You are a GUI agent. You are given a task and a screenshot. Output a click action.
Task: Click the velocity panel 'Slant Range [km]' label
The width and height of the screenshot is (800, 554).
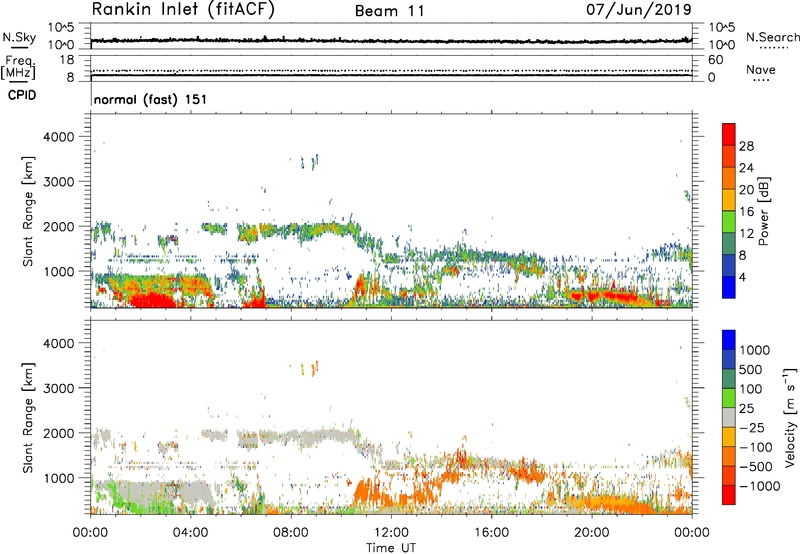coord(28,417)
